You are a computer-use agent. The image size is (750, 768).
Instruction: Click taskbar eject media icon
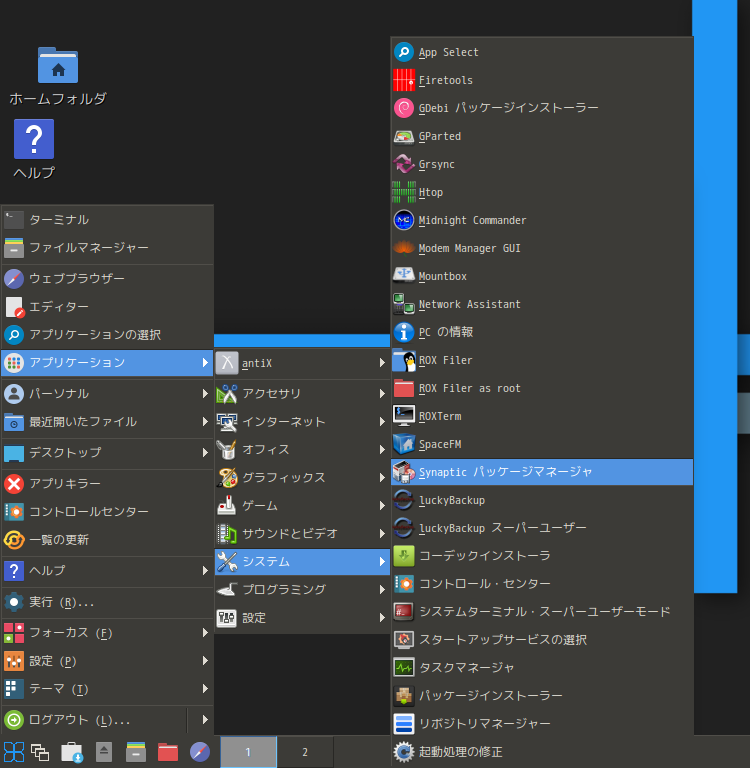(104, 752)
